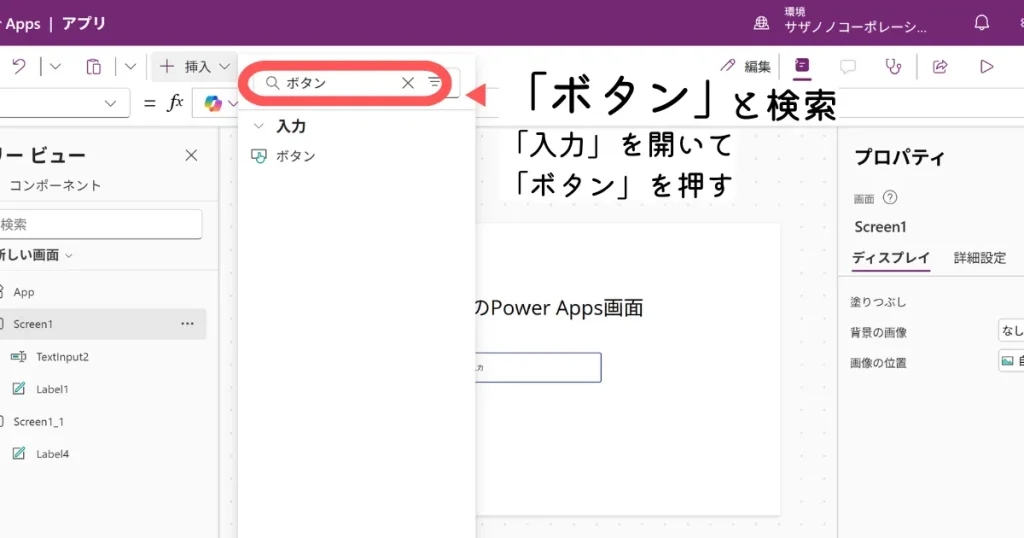Insert the ボタン control from results
The image size is (1024, 538).
click(295, 156)
